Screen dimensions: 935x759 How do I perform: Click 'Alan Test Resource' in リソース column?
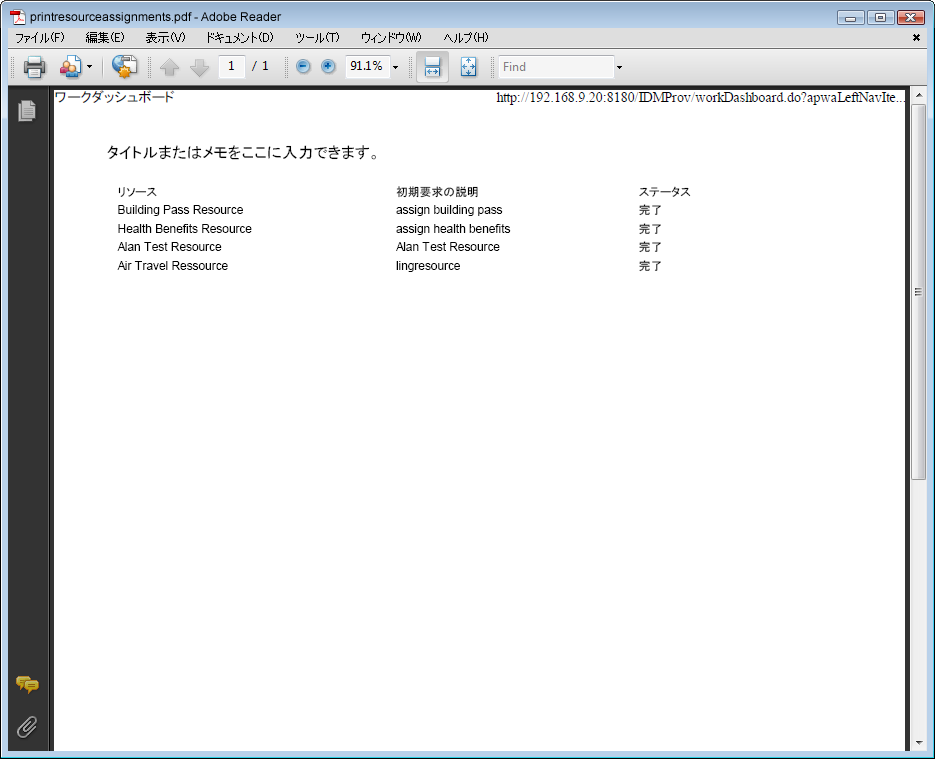coord(169,247)
